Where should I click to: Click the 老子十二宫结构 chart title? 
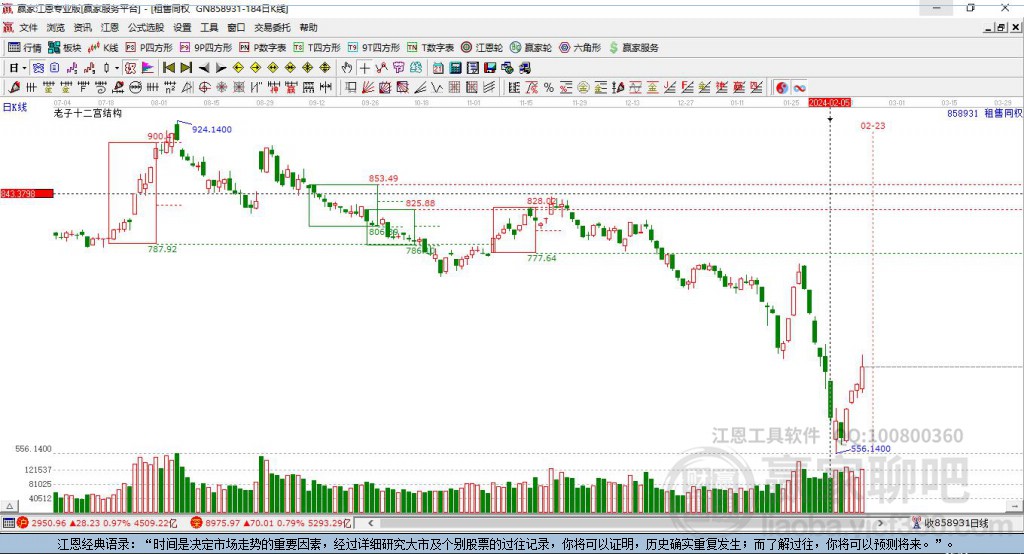tap(88, 113)
